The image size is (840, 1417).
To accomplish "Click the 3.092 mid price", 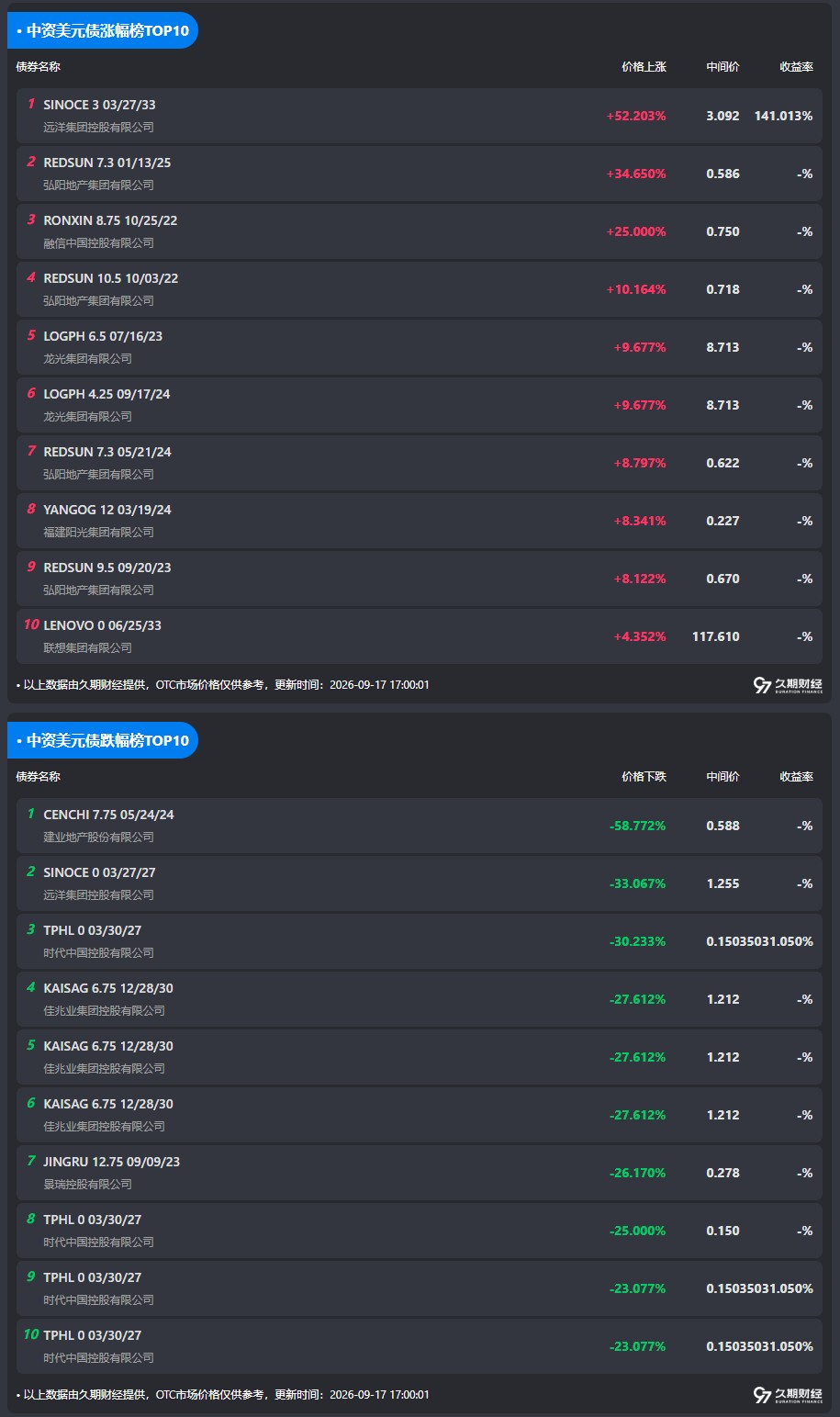I will click(x=722, y=116).
